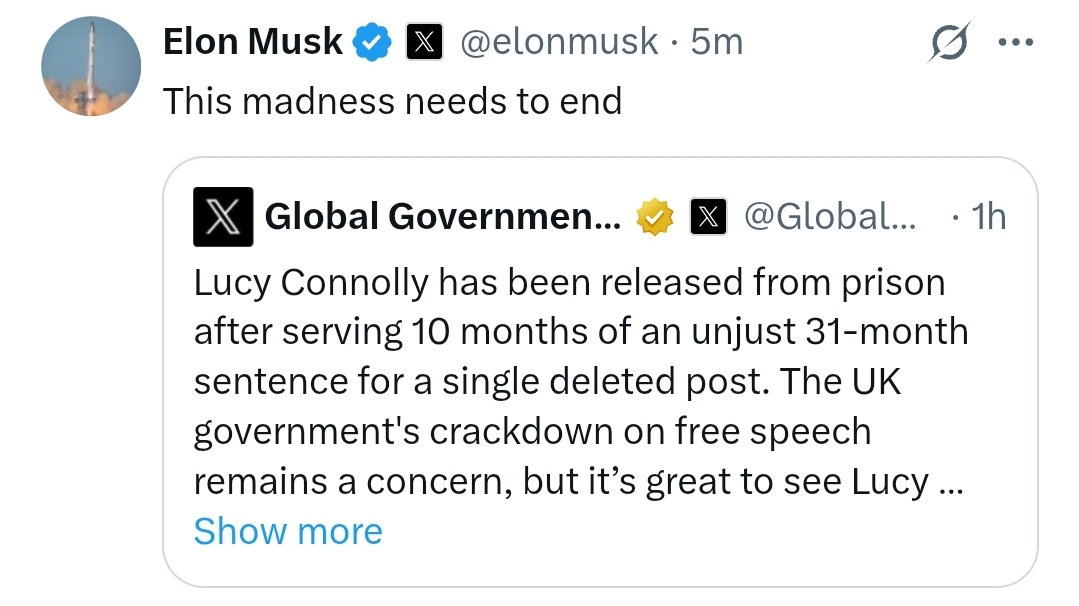This screenshot has height=606, width=1079.
Task: Click the quoted post's X logo avatar
Action: [x=223, y=216]
